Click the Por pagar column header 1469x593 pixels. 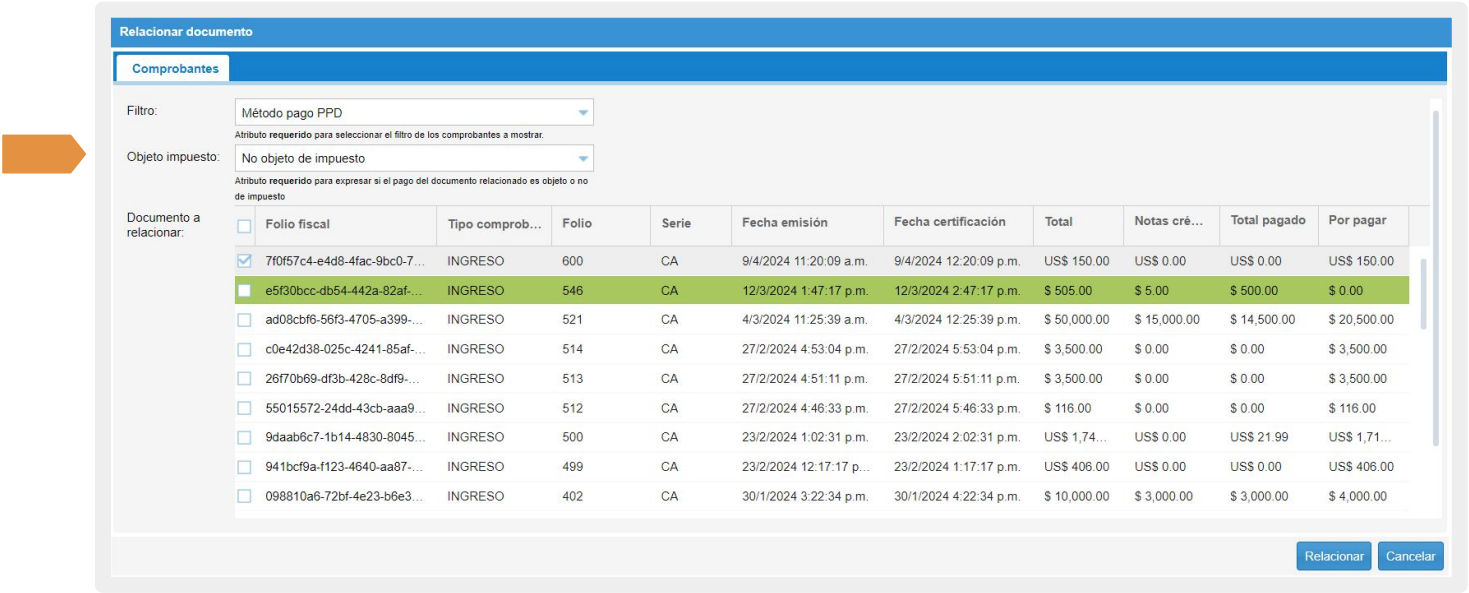click(x=1357, y=221)
